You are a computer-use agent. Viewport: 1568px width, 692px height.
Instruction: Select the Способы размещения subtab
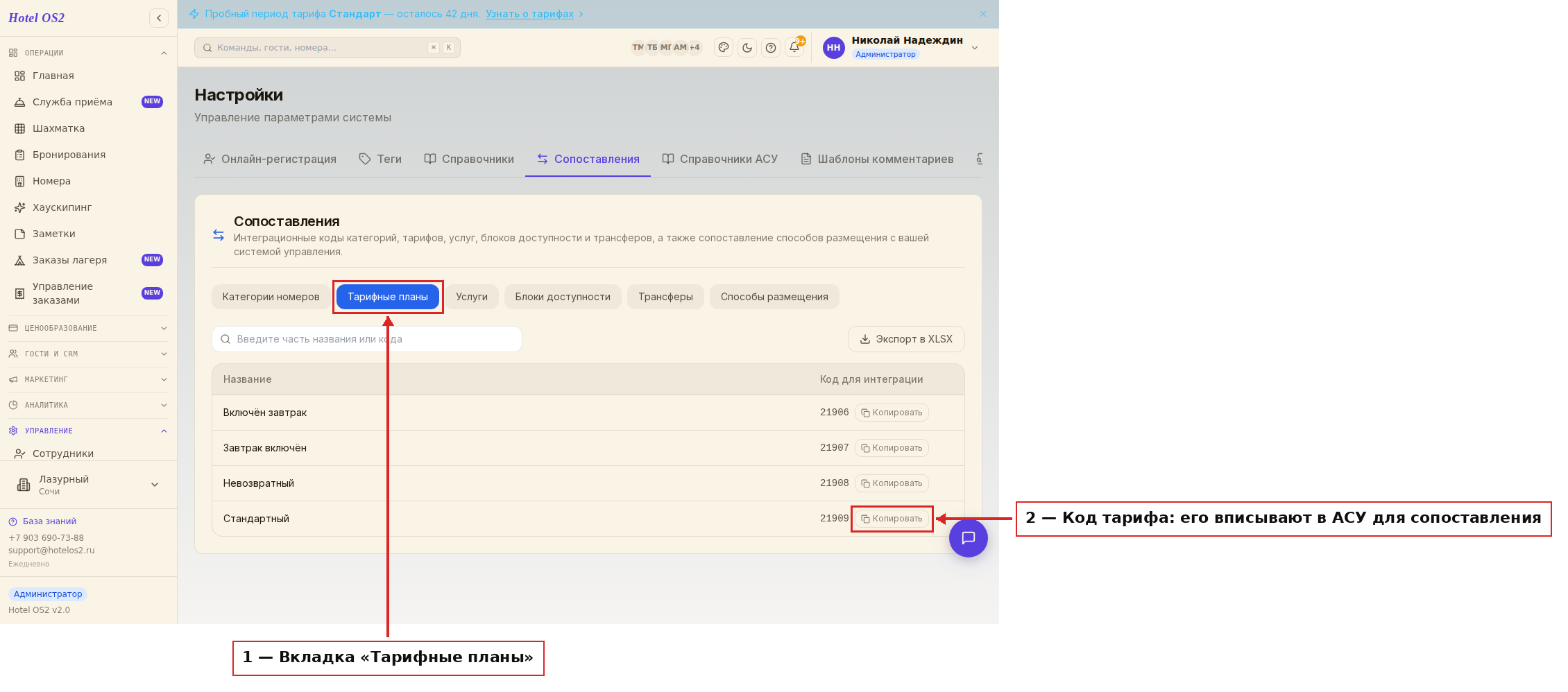click(x=774, y=297)
